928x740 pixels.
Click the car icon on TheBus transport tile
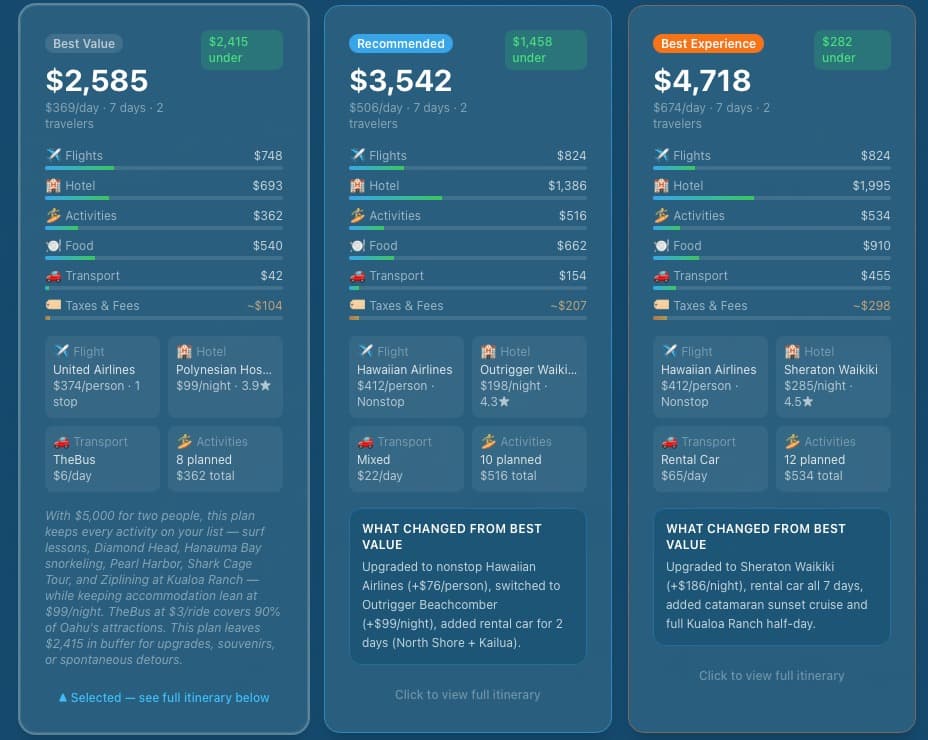(62, 441)
